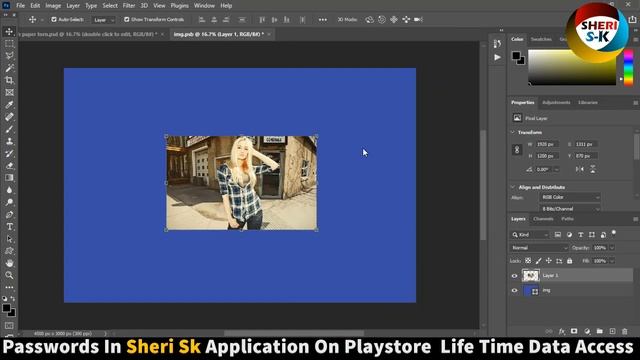The width and height of the screenshot is (640, 360).
Task: Select the Clone Stamp tool
Action: coord(9,142)
